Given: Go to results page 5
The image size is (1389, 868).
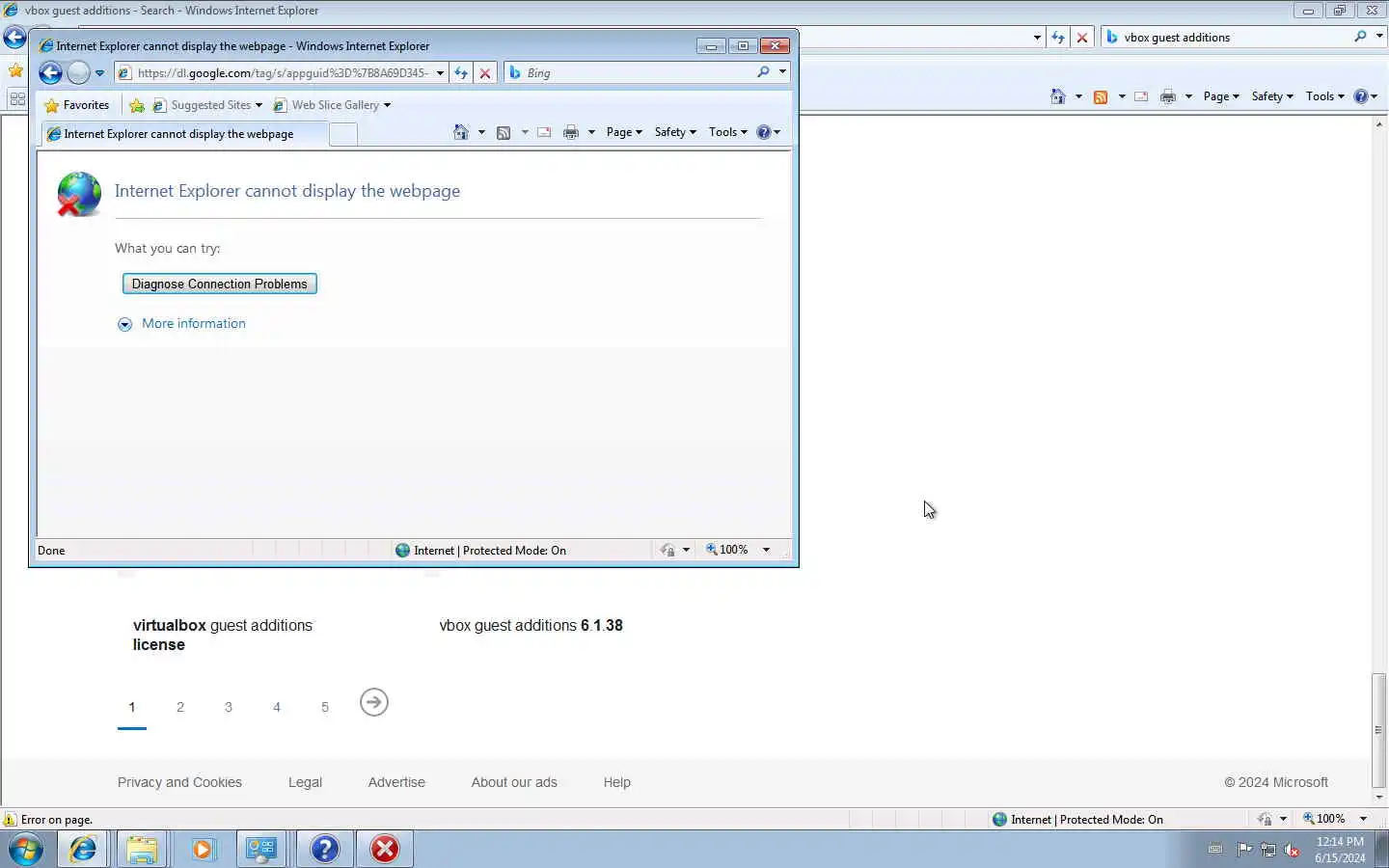Looking at the screenshot, I should (x=325, y=707).
